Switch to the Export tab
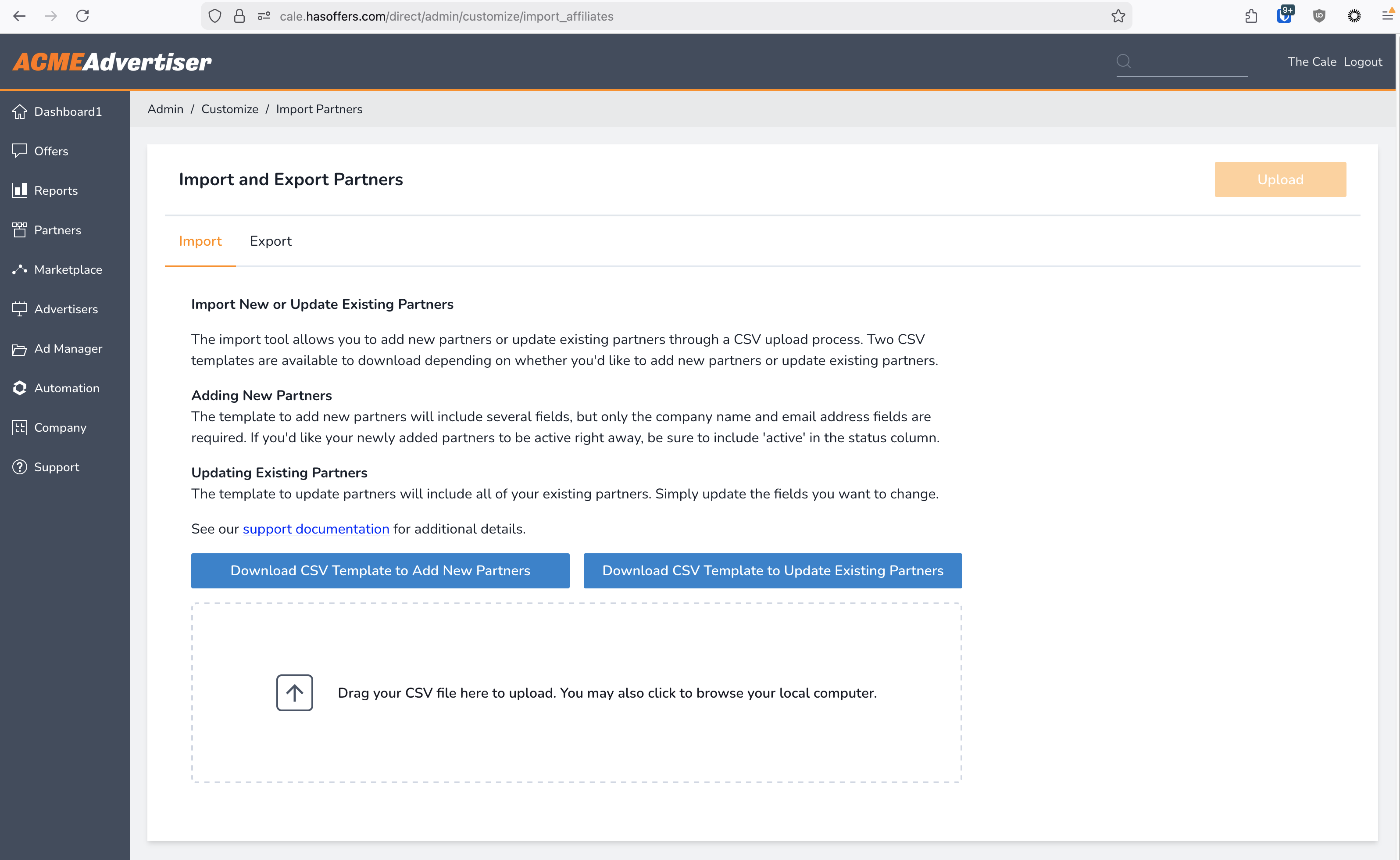Image resolution: width=1400 pixels, height=860 pixels. pyautogui.click(x=271, y=241)
